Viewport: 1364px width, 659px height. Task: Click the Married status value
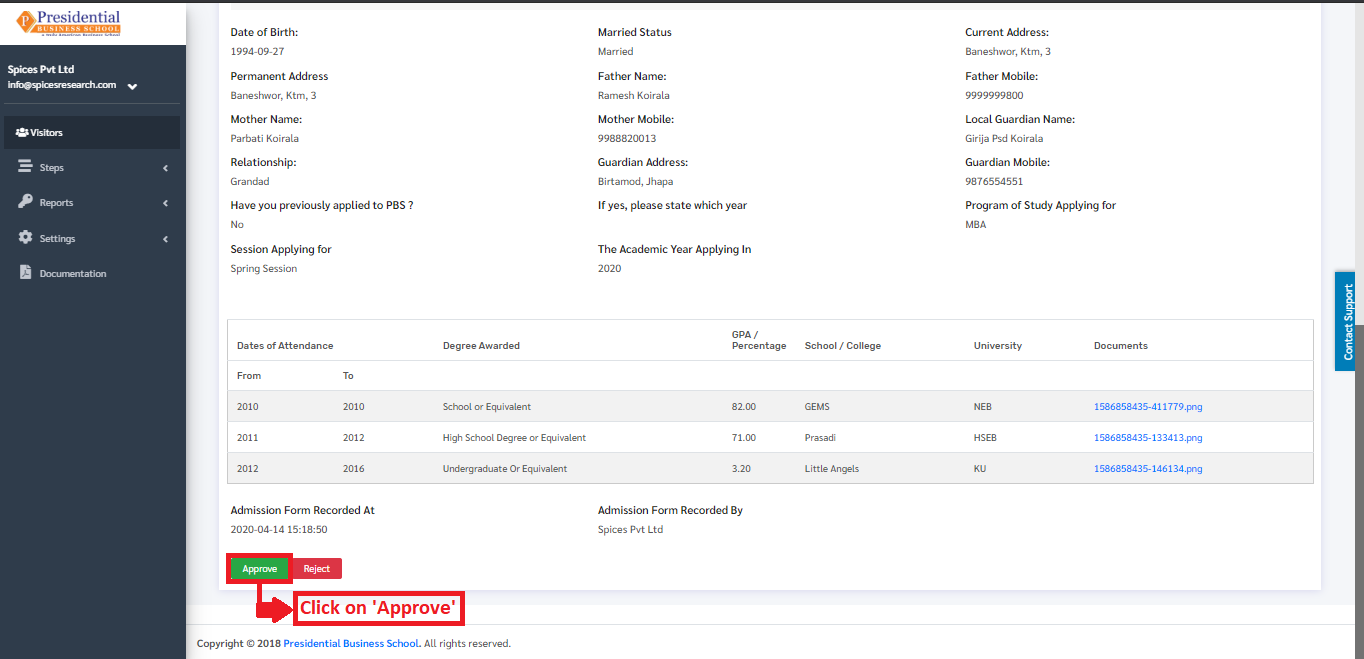616,52
